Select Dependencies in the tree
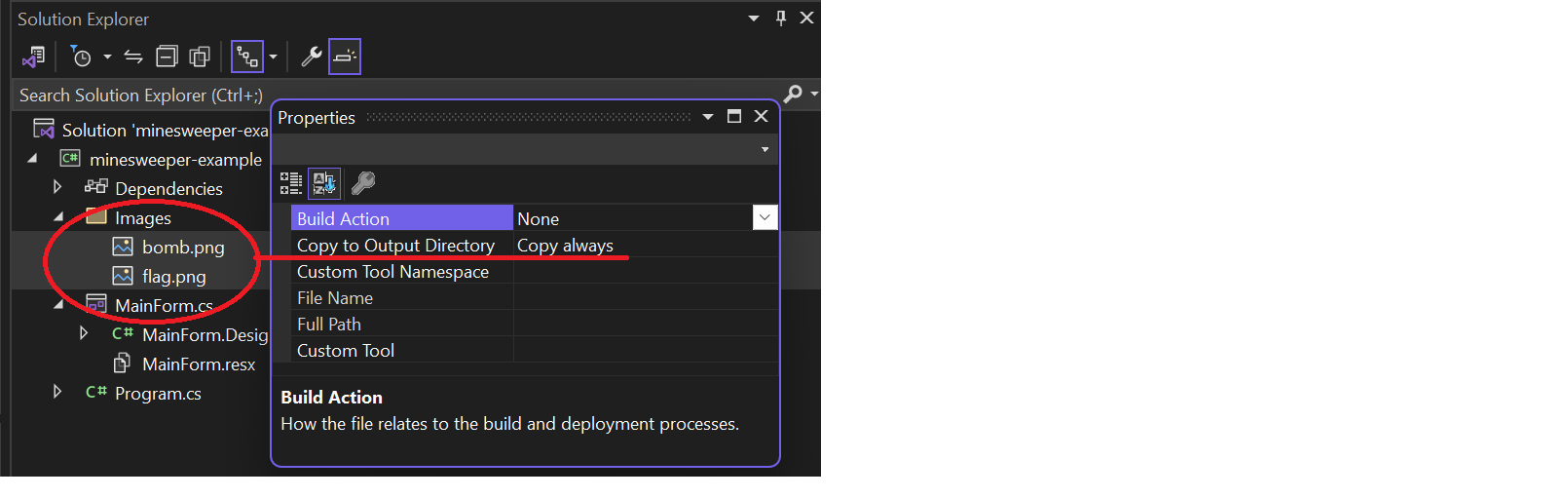This screenshot has width=1568, height=498. pos(168,188)
